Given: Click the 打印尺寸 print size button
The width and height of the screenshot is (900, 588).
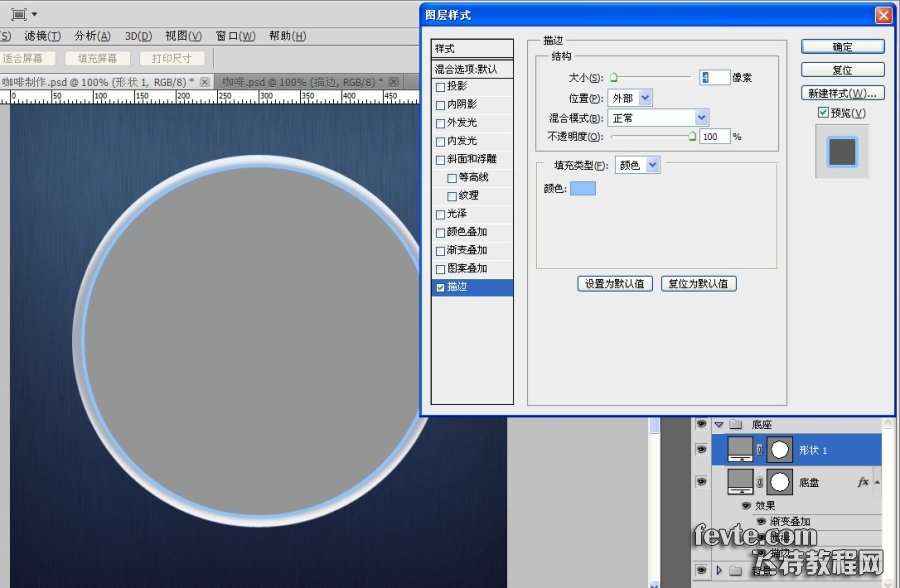Looking at the screenshot, I should [x=172, y=59].
